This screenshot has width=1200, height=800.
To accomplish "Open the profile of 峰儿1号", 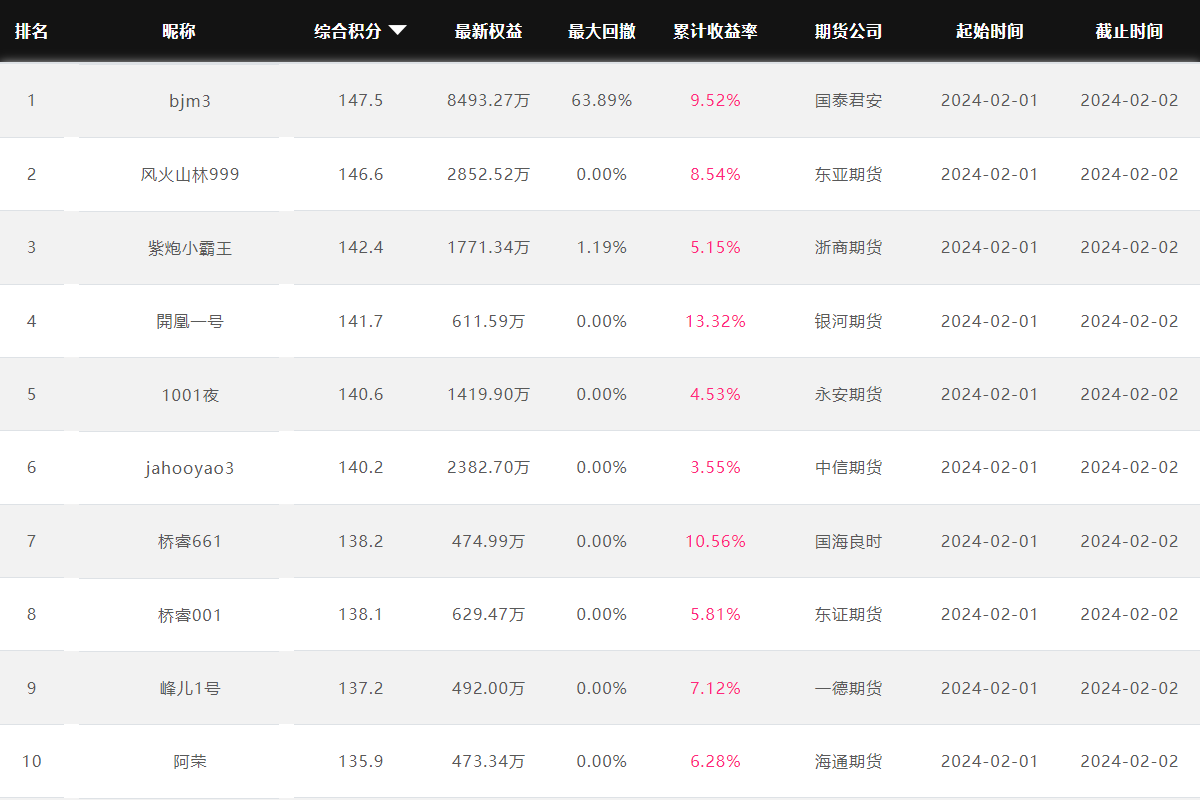I will coord(190,688).
